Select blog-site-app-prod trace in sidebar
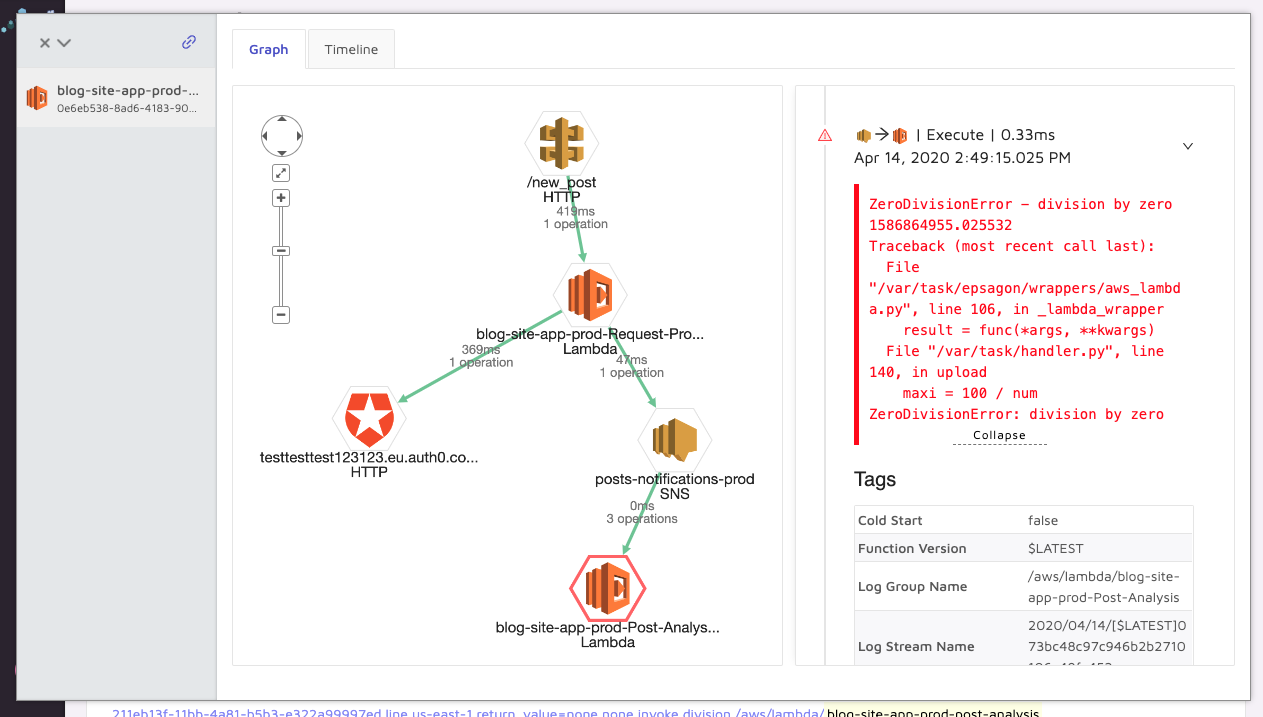The width and height of the screenshot is (1263, 717). click(x=116, y=98)
